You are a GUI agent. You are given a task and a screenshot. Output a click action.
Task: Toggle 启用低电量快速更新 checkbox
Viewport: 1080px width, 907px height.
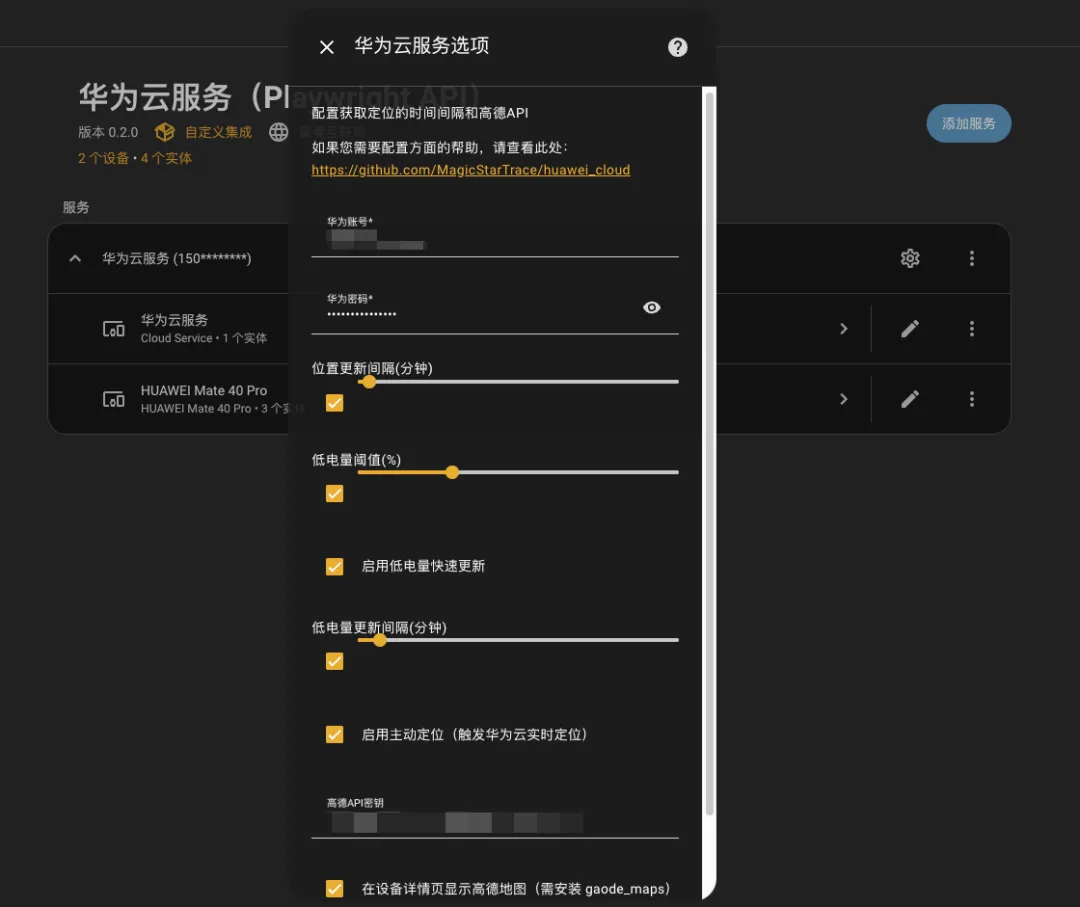(x=335, y=566)
